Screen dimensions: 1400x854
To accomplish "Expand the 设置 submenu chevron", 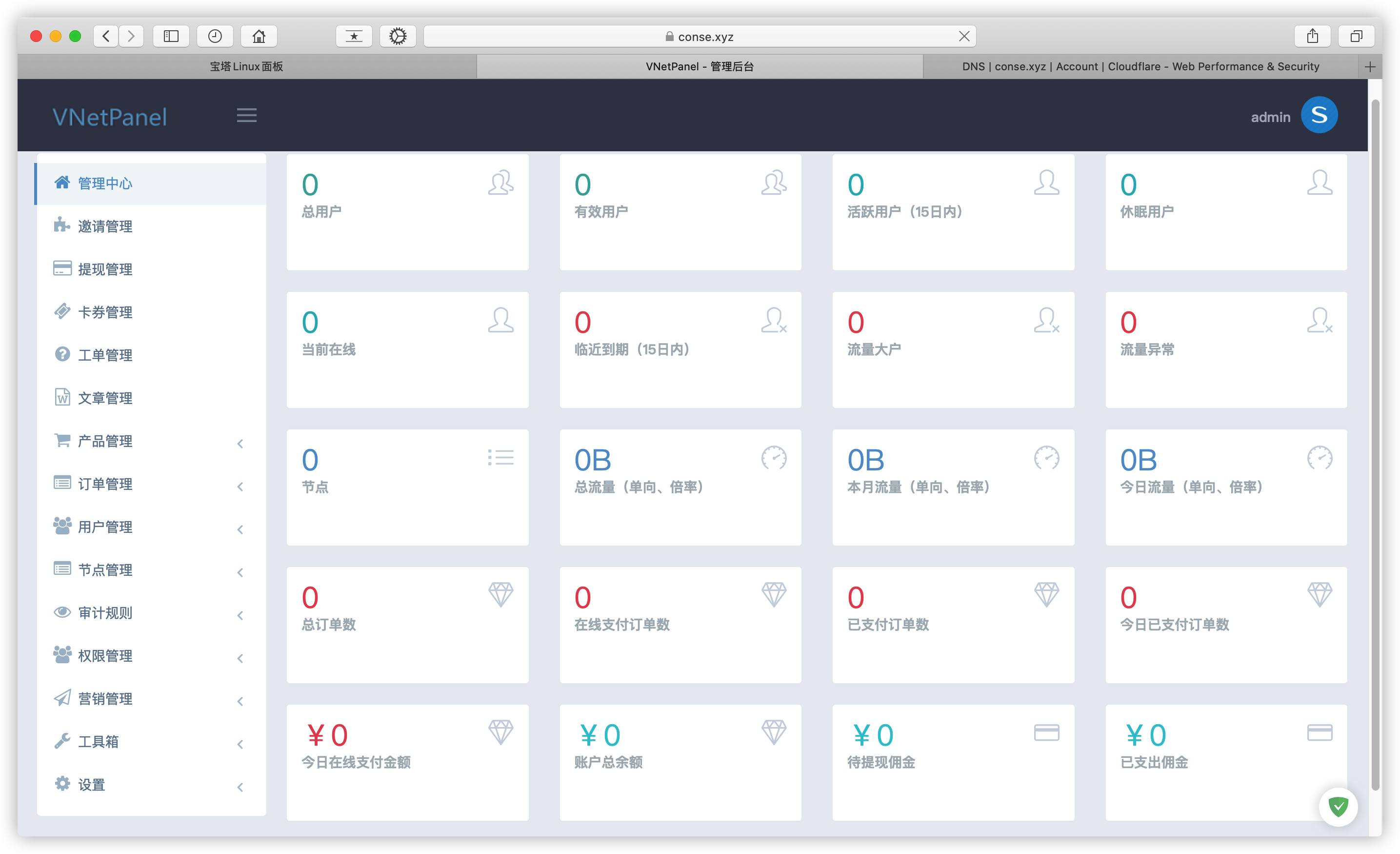I will [240, 787].
